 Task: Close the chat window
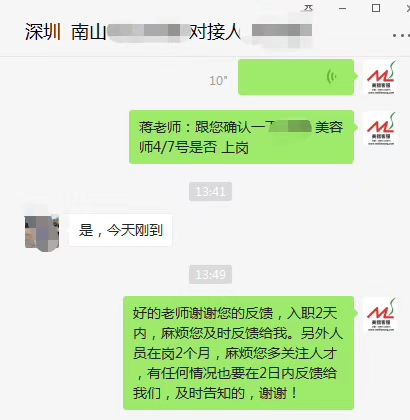click(407, 8)
